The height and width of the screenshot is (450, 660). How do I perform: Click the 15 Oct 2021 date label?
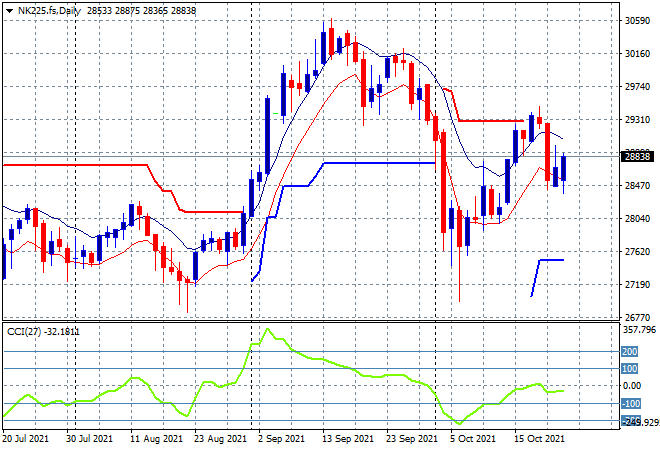[x=539, y=439]
